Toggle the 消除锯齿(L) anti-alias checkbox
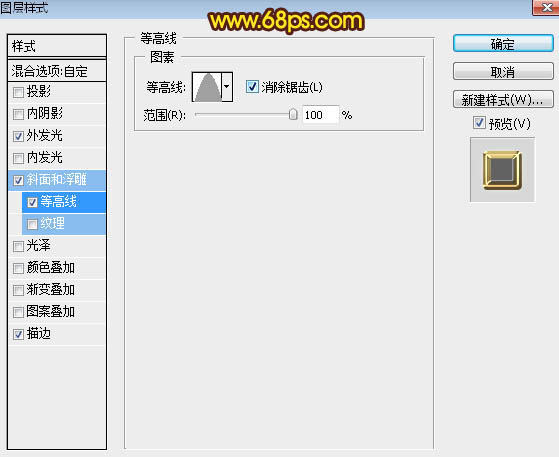Viewport: 559px width, 457px height. pos(252,87)
